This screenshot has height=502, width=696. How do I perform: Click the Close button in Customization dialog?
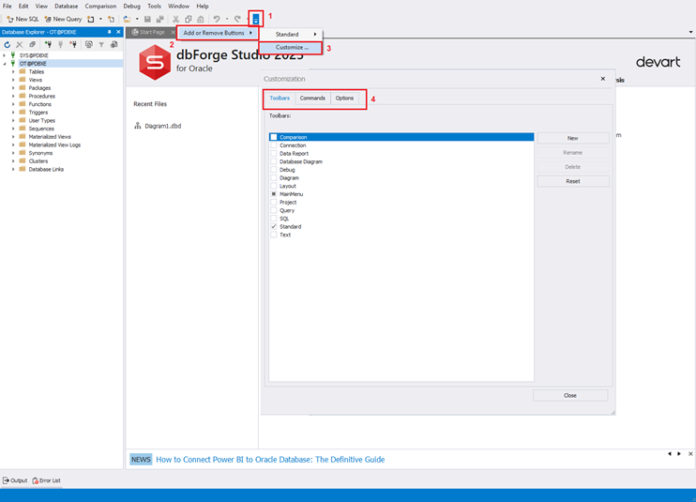click(x=570, y=395)
